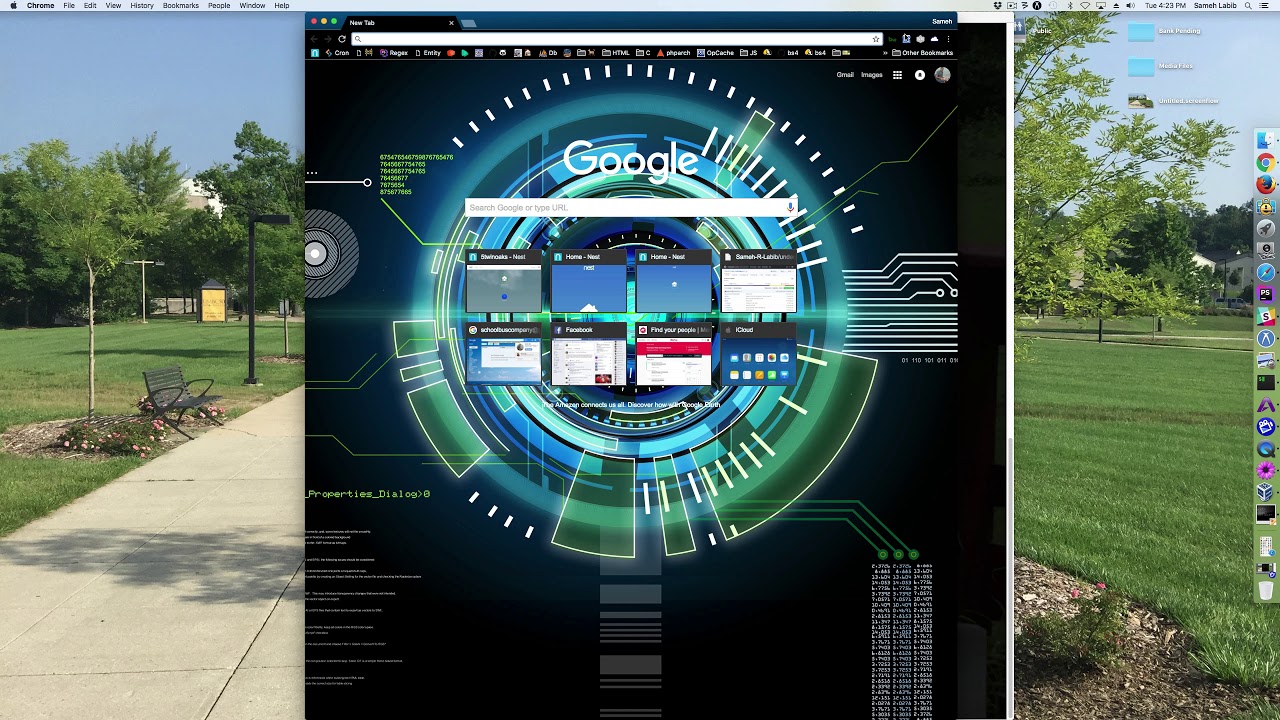Image resolution: width=1280 pixels, height=720 pixels.
Task: Open the Sameh-R-Labib thumbnail
Action: [759, 282]
